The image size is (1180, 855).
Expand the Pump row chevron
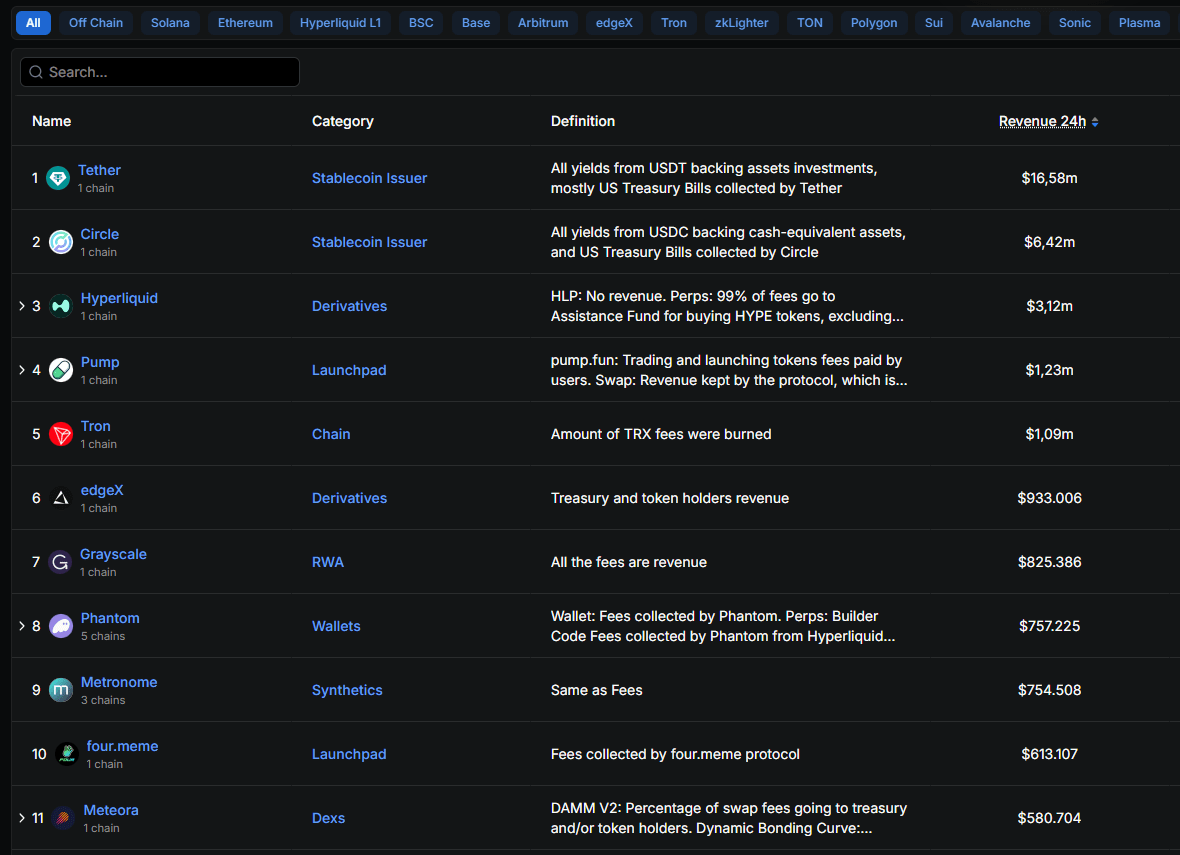pos(22,370)
